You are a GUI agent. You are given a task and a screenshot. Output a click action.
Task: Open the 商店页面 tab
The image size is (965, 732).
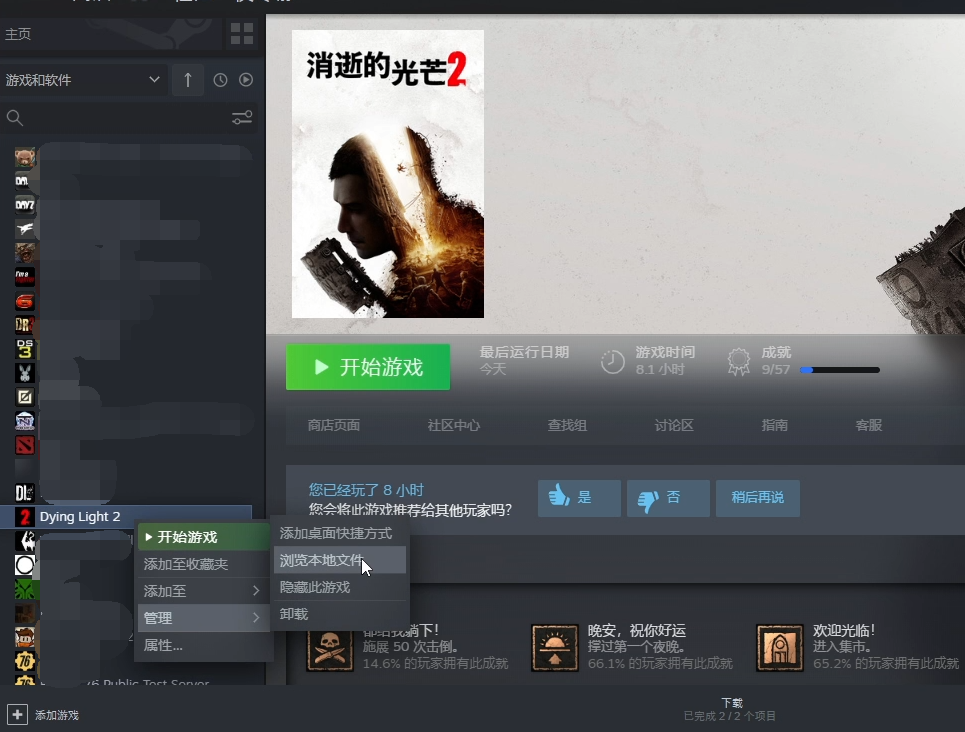(334, 425)
